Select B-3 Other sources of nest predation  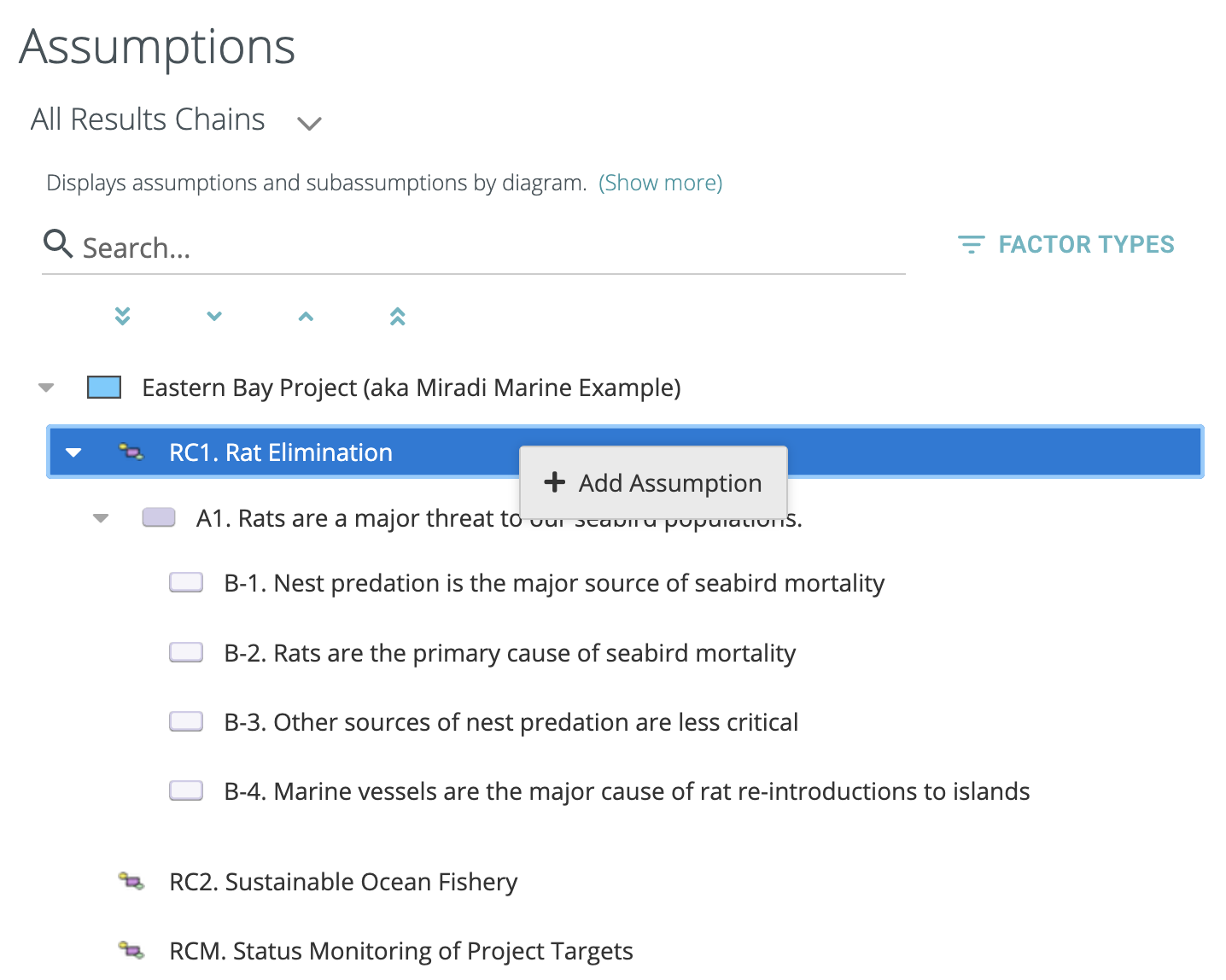pos(511,722)
